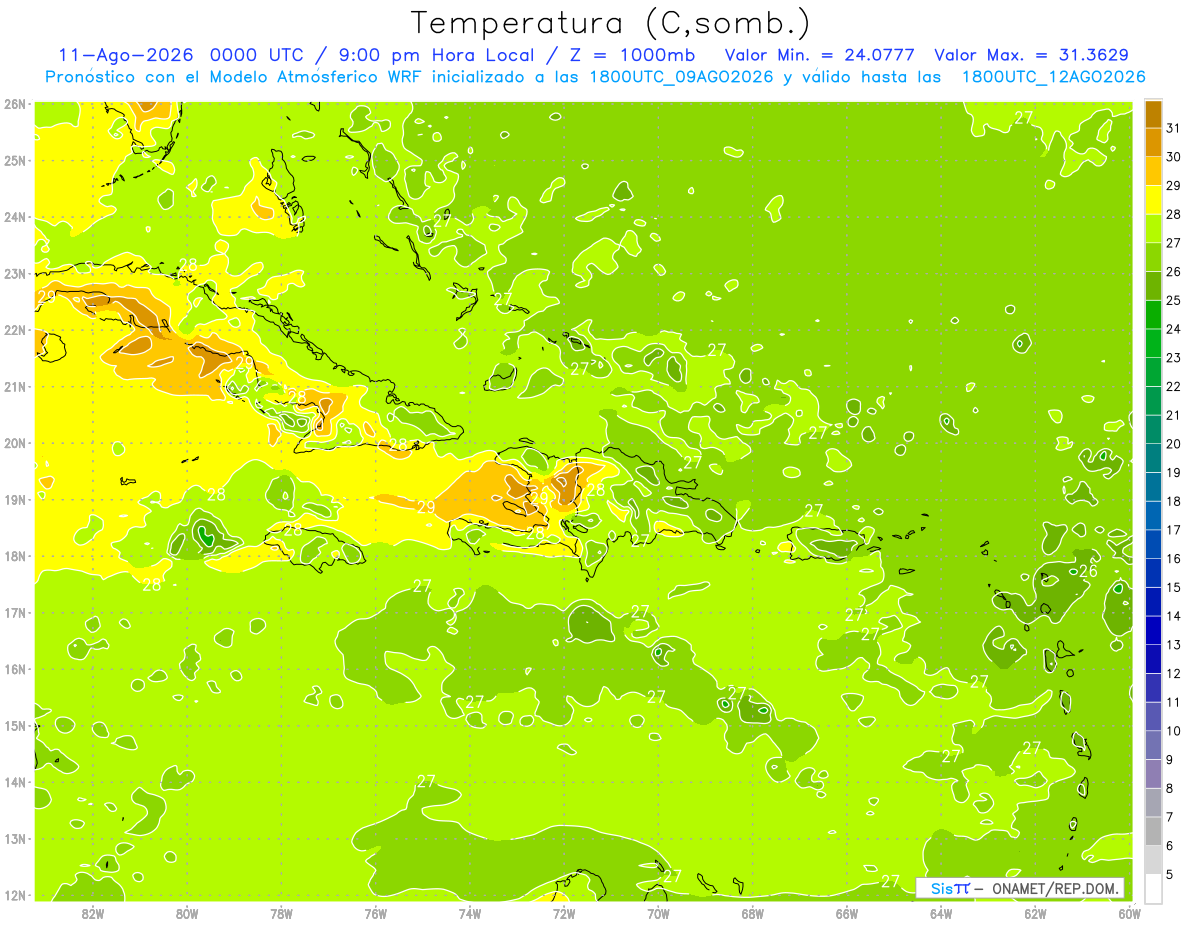Click the 17N latitude axis label
The width and height of the screenshot is (1200, 927).
tap(15, 612)
